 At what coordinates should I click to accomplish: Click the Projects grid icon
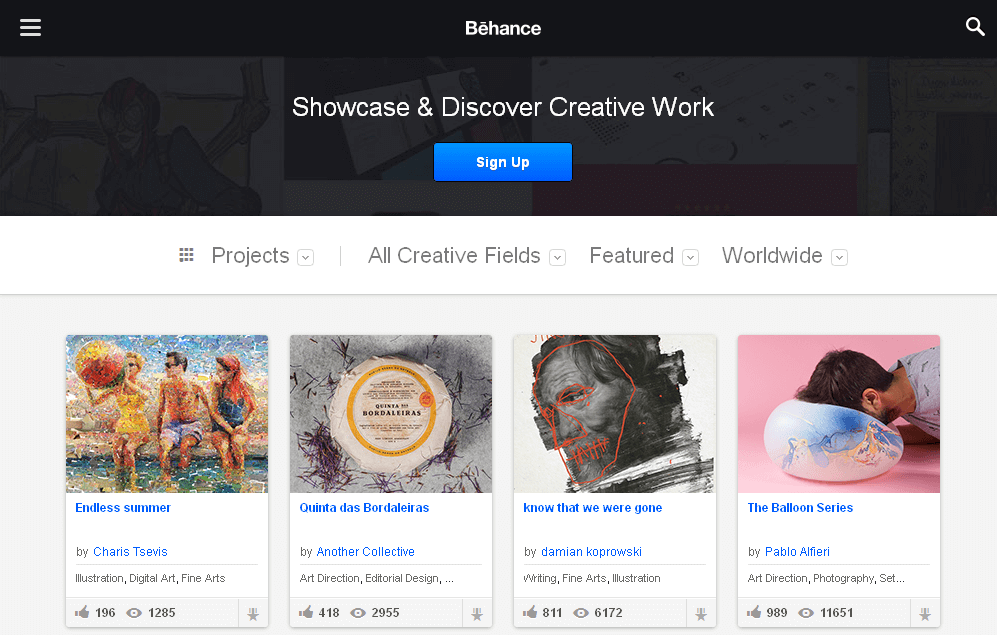(186, 255)
